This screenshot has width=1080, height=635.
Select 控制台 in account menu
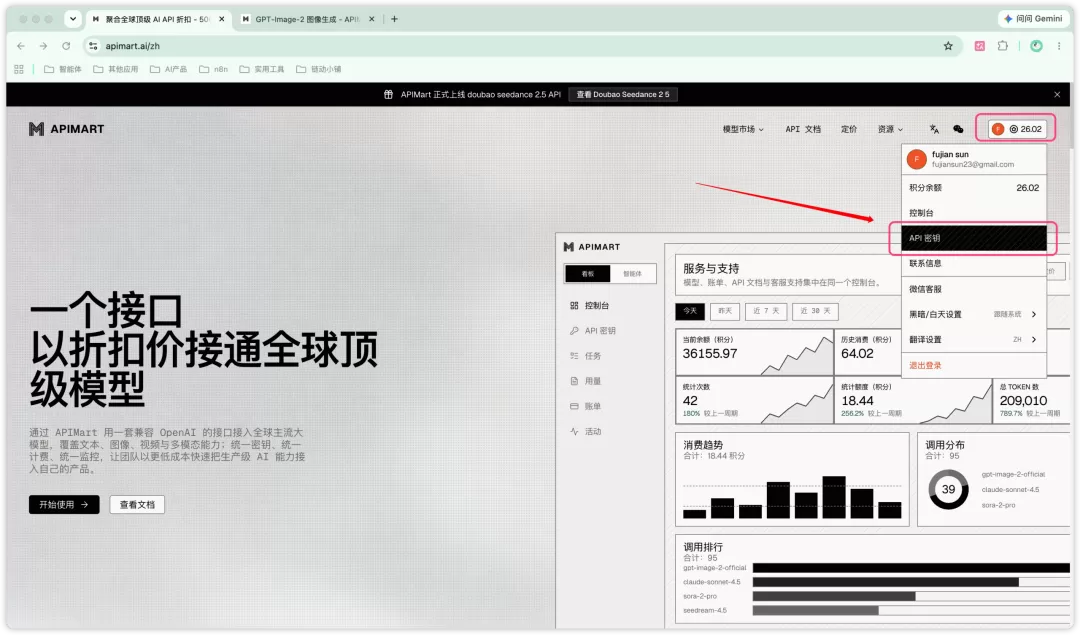[974, 213]
